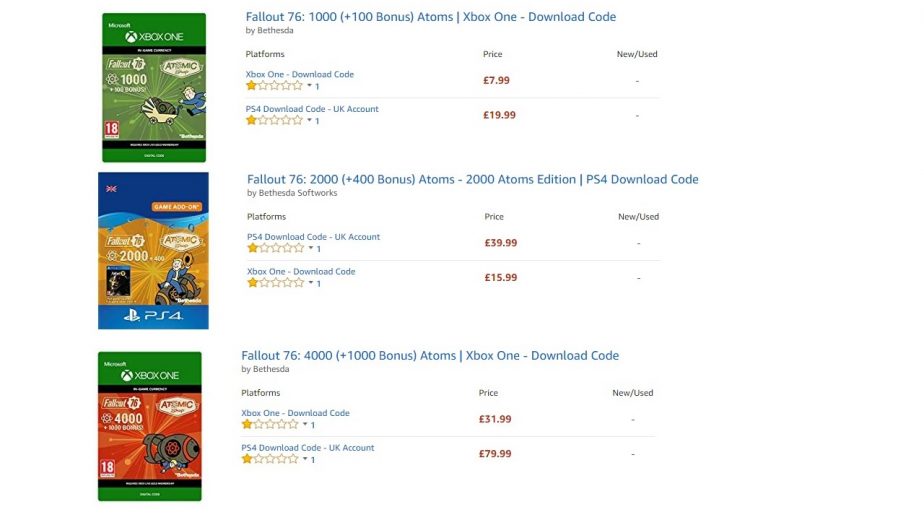Open the Fallout 76 4000 Atoms Xbox One title link
Viewport: 924px width, 520px height.
point(430,356)
